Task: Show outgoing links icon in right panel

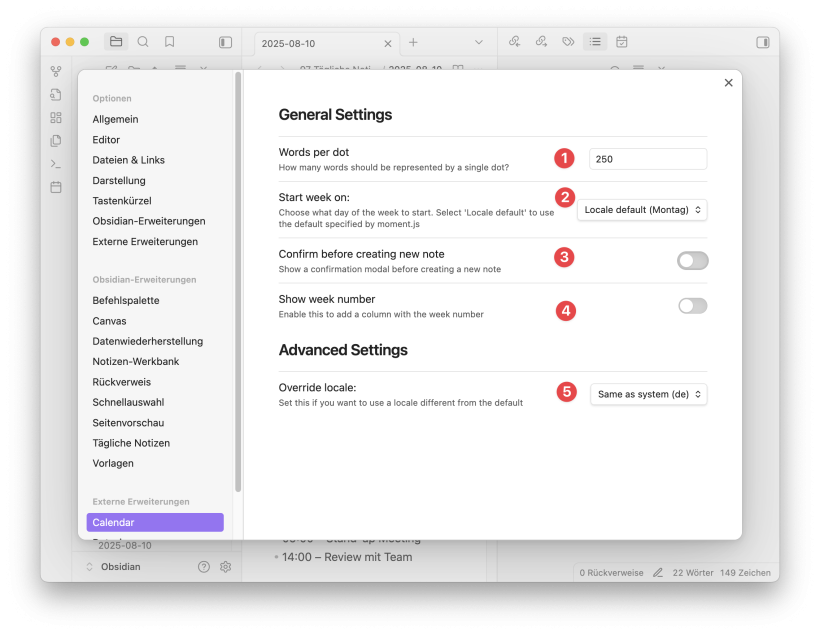Action: click(541, 42)
